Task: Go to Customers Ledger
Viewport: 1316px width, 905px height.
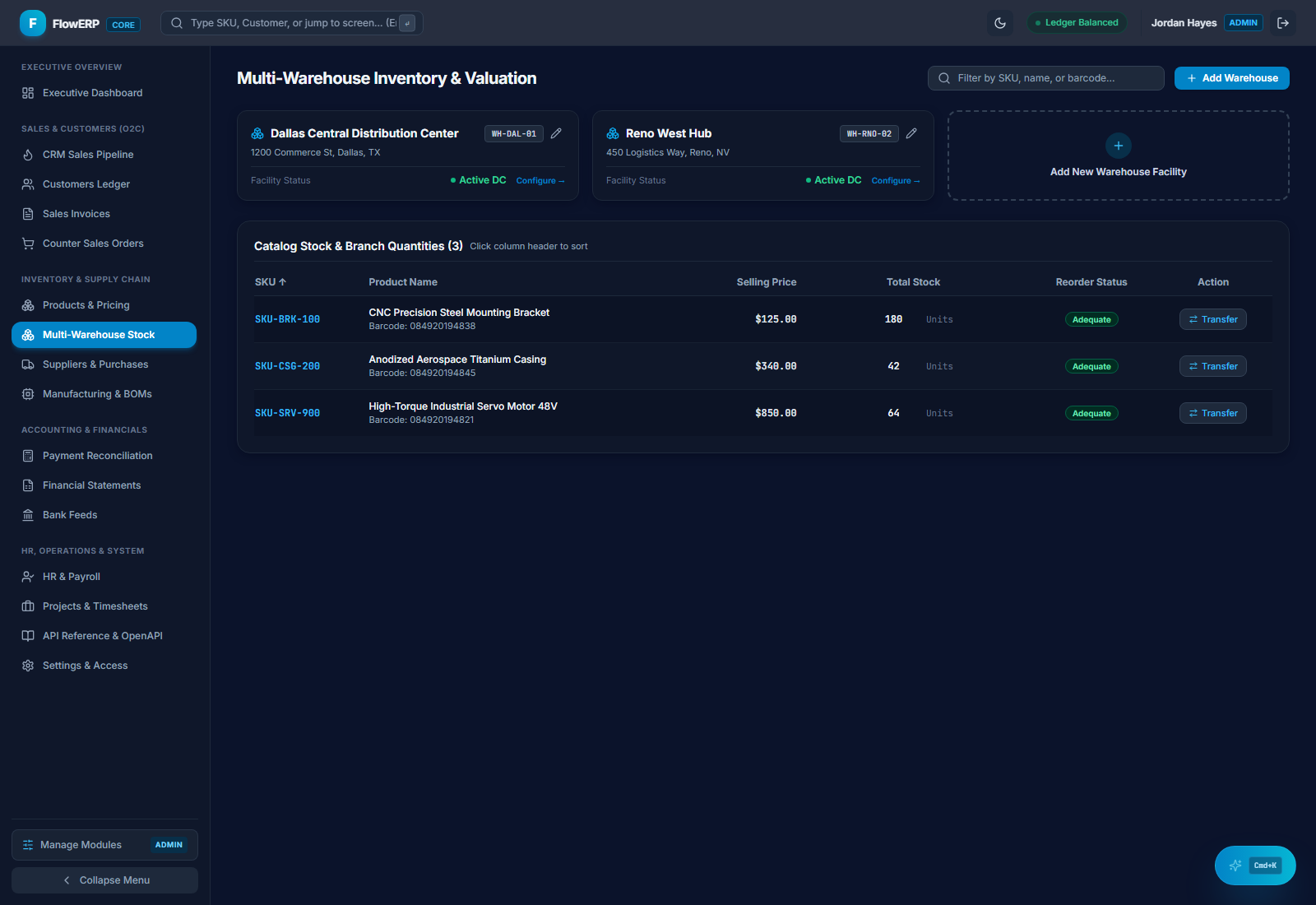Action: coord(104,184)
